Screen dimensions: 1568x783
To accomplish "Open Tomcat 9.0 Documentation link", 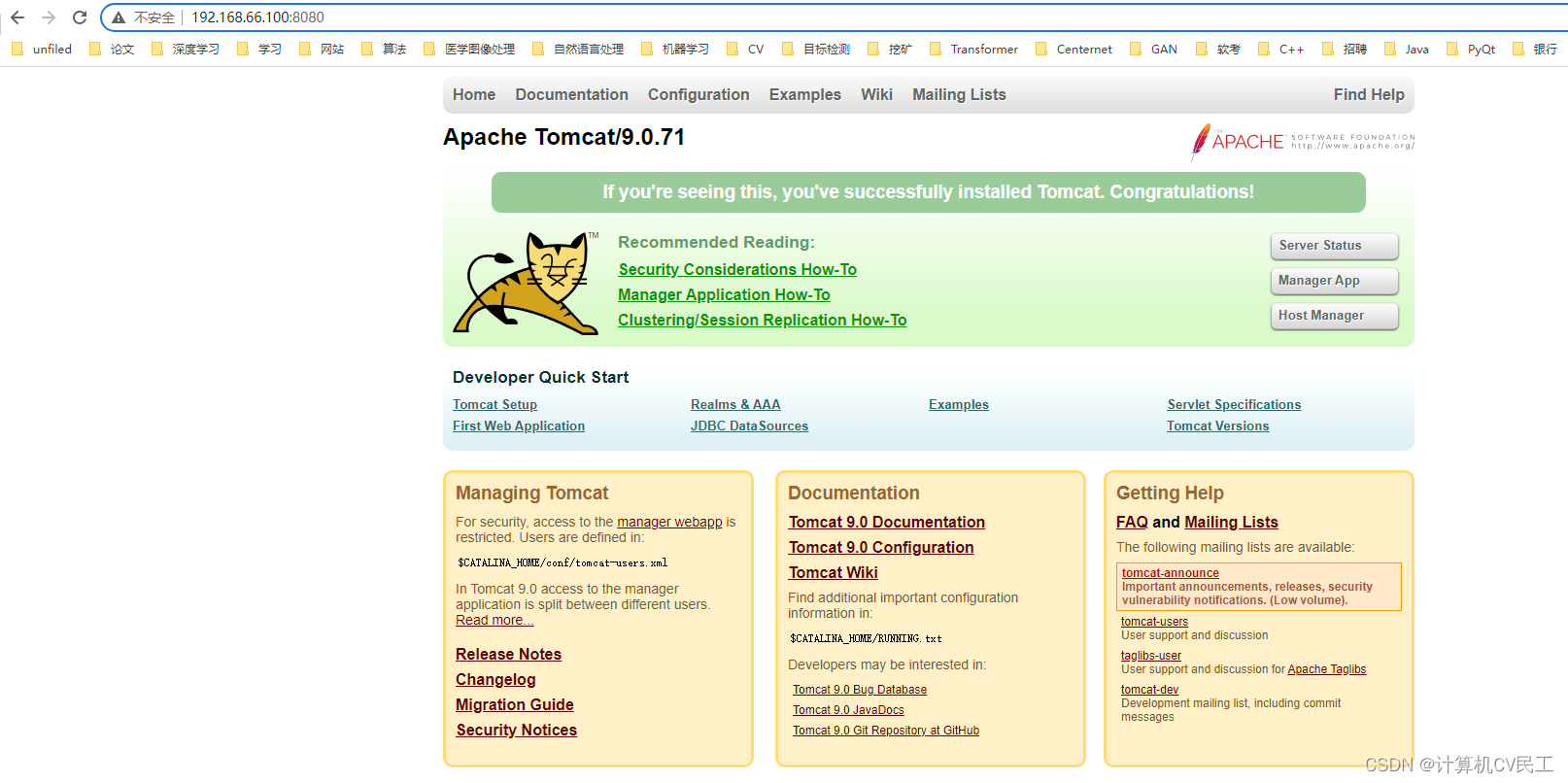I will click(887, 522).
